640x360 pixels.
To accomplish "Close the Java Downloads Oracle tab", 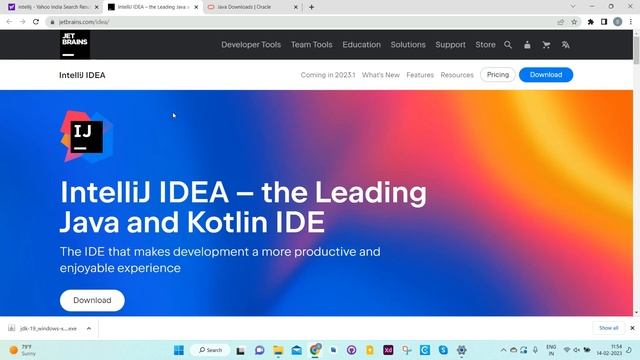I will (x=296, y=7).
